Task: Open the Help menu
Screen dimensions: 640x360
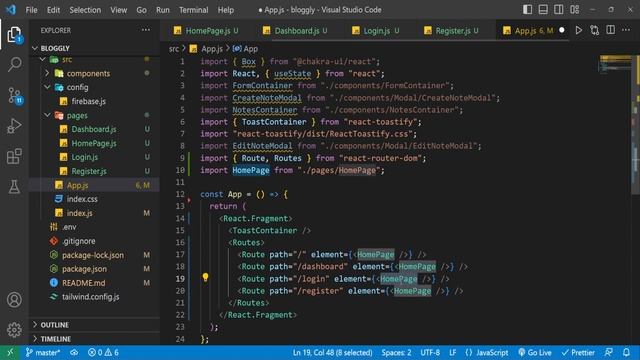Action: 226,10
